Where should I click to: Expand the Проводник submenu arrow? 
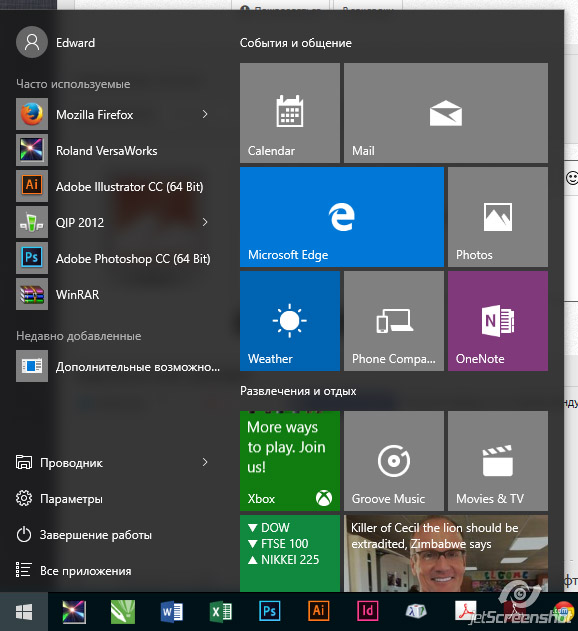click(205, 462)
